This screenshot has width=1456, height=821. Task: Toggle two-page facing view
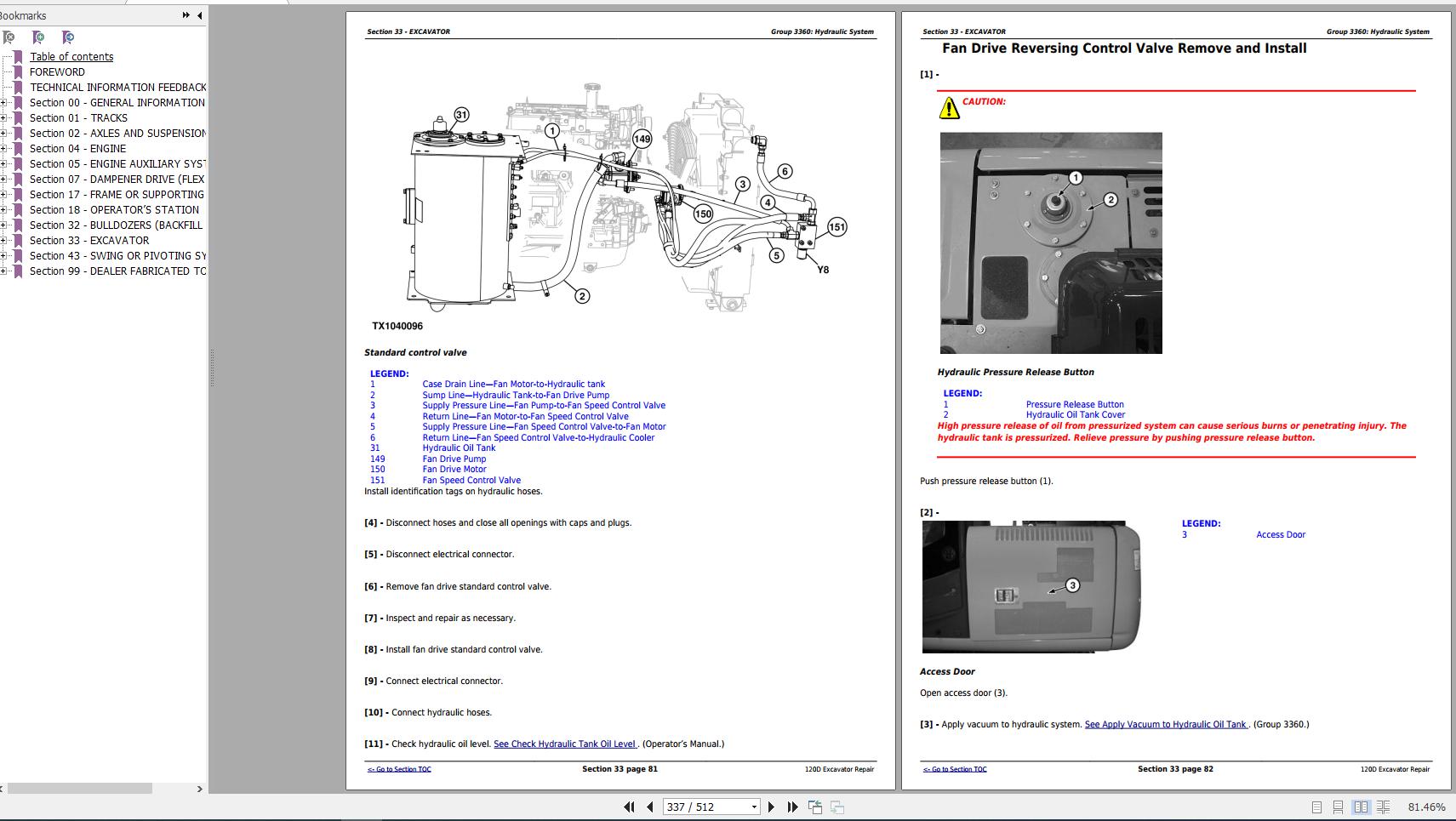(1361, 807)
